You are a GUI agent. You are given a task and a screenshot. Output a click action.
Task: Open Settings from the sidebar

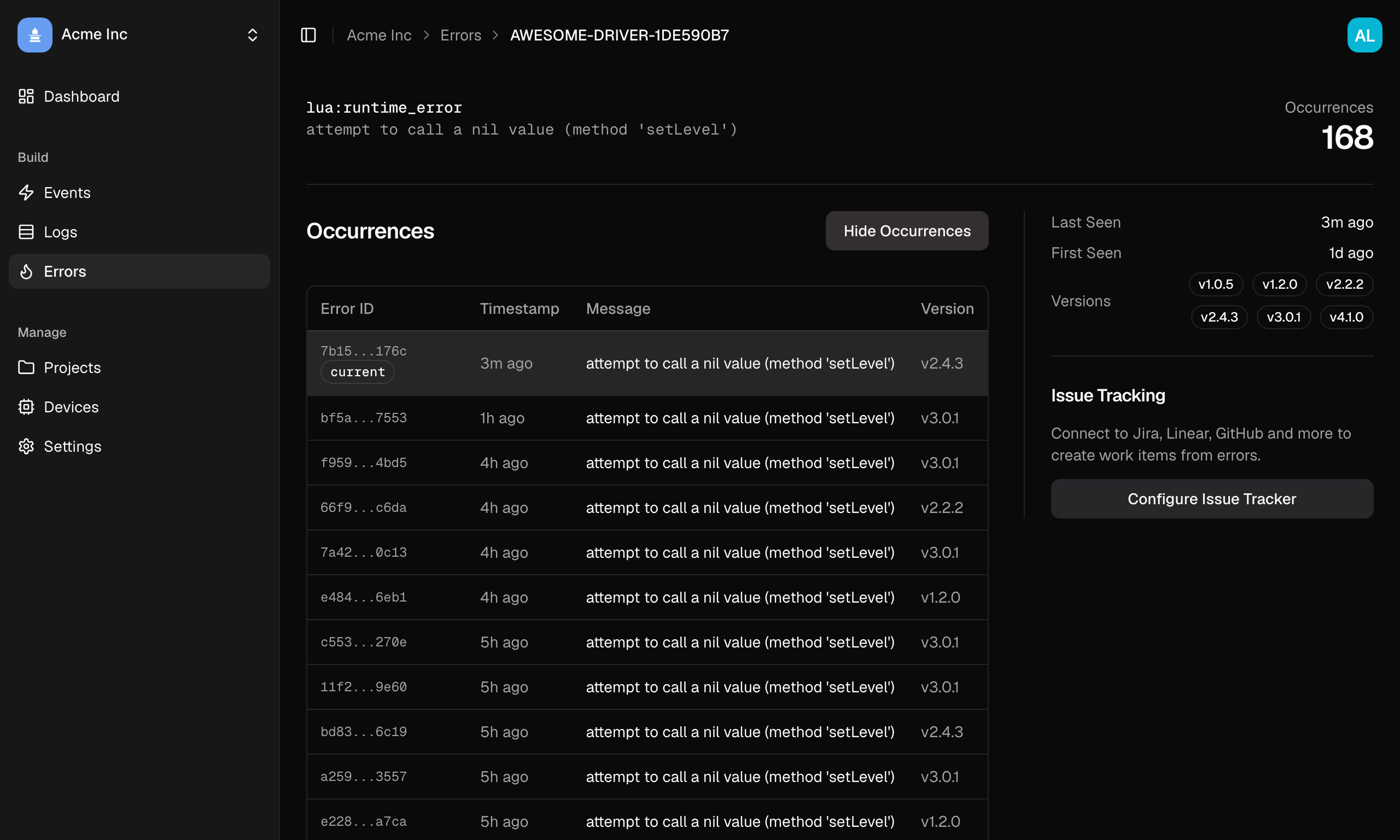[139, 447]
